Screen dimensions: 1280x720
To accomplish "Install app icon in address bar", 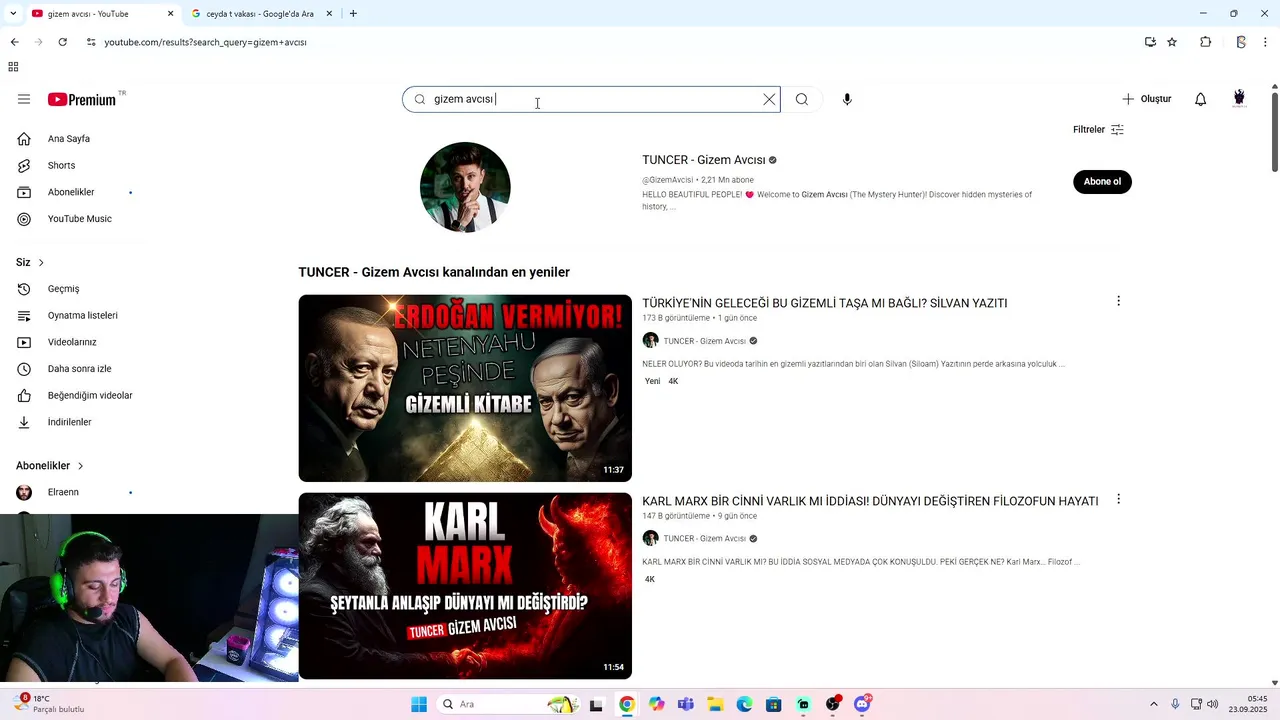I will [1150, 42].
